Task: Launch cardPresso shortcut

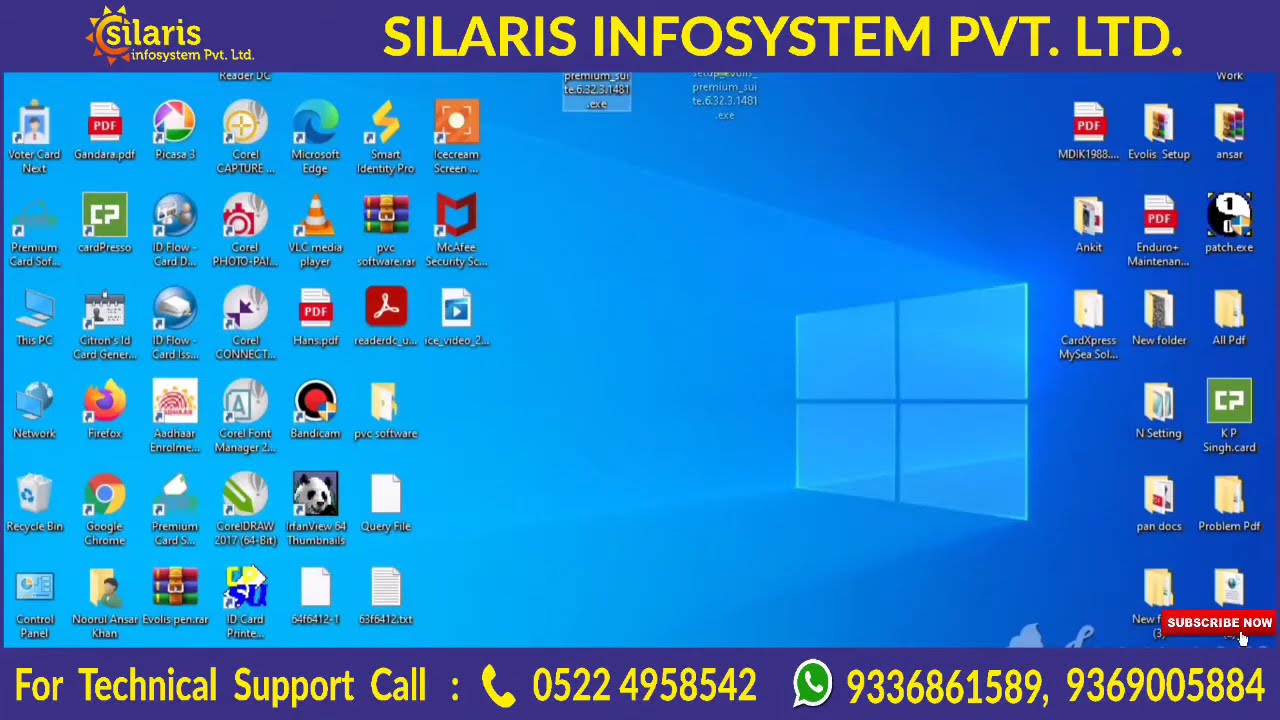Action: point(105,223)
